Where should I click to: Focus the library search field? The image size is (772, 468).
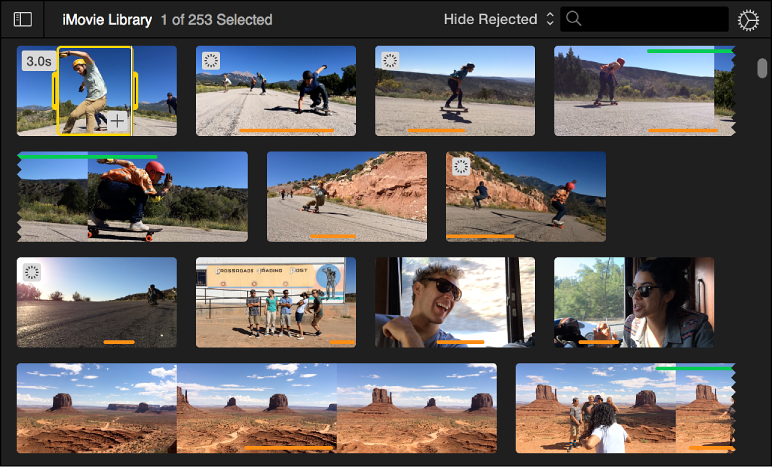644,19
